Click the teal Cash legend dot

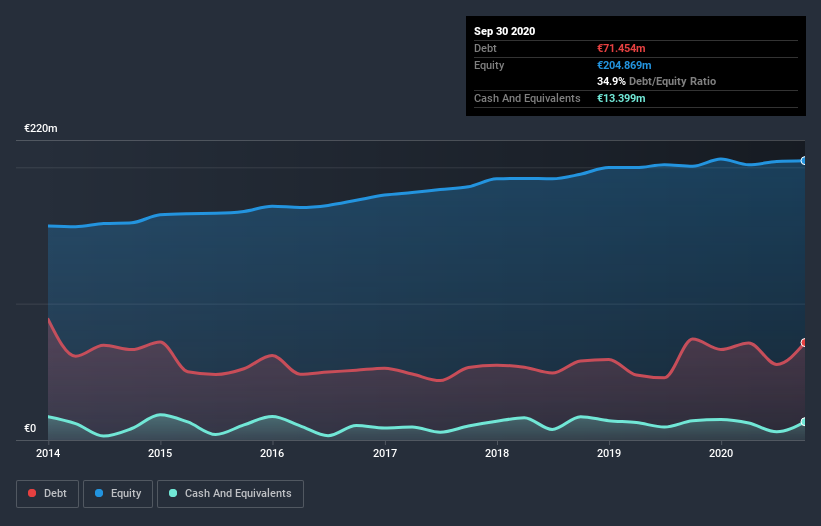point(173,493)
